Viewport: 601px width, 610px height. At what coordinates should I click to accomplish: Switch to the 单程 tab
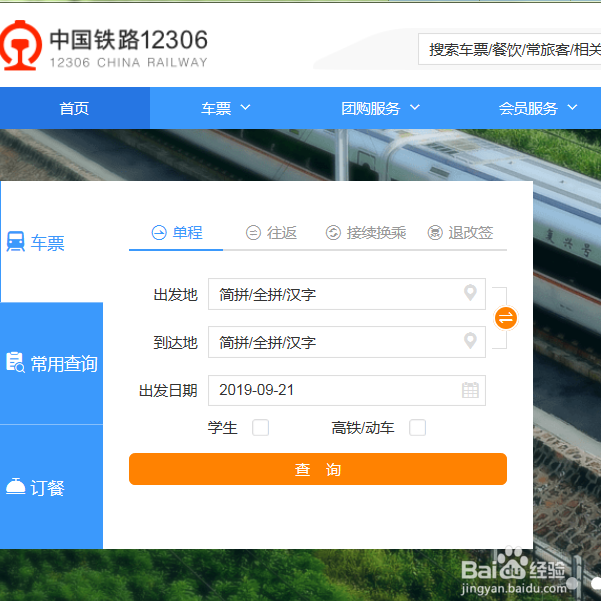click(x=176, y=233)
